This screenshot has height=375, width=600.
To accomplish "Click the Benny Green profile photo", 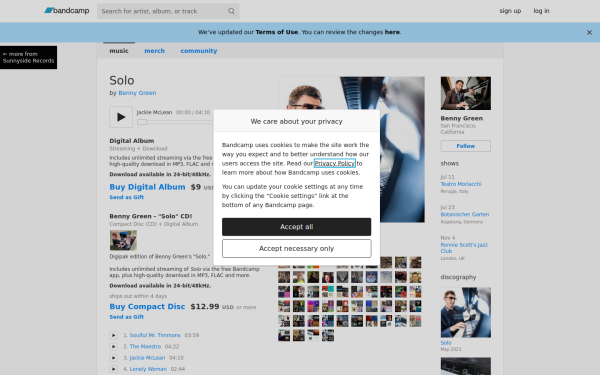I will (466, 93).
